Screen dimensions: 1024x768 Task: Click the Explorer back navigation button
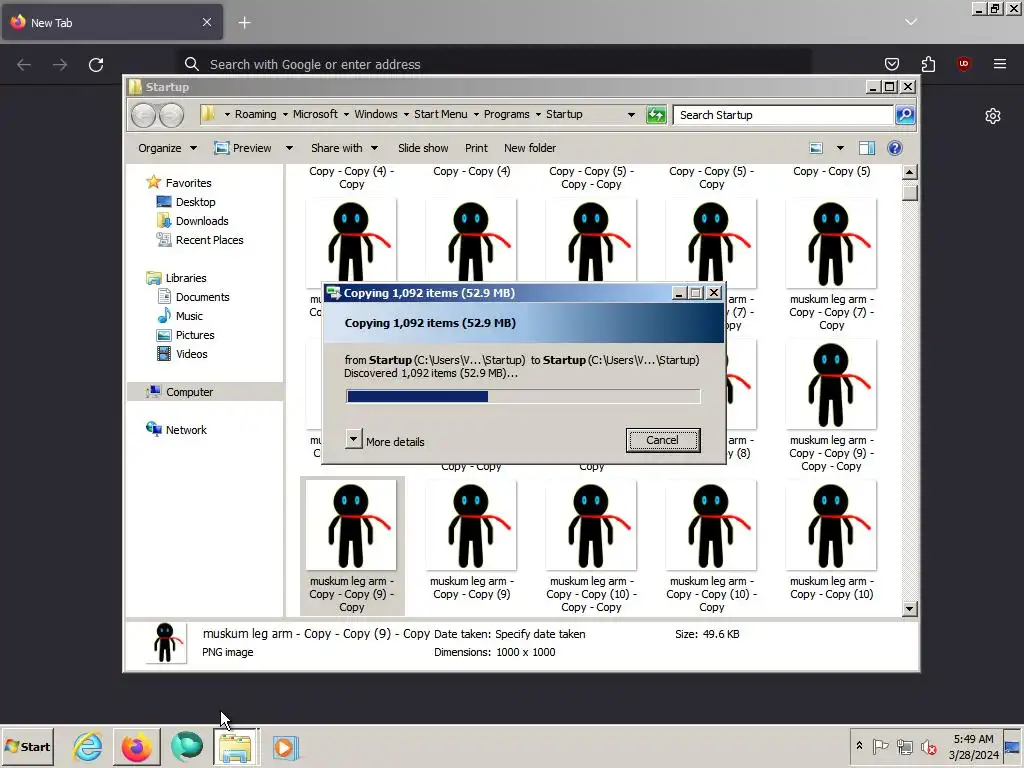[x=144, y=115]
